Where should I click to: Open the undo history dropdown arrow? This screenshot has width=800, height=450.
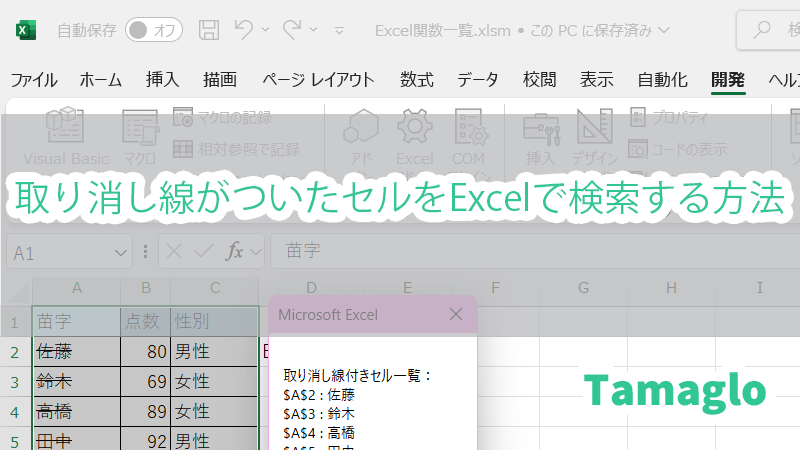click(266, 30)
